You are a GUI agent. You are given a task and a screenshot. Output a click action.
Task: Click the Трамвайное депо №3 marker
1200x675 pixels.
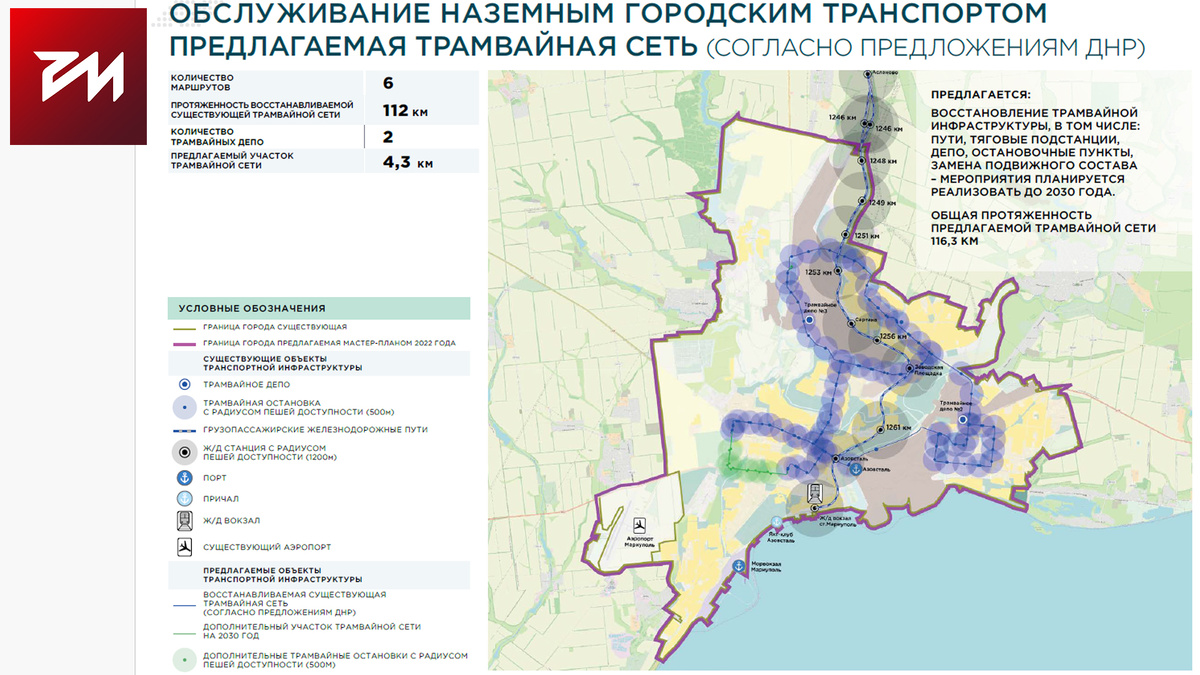810,322
